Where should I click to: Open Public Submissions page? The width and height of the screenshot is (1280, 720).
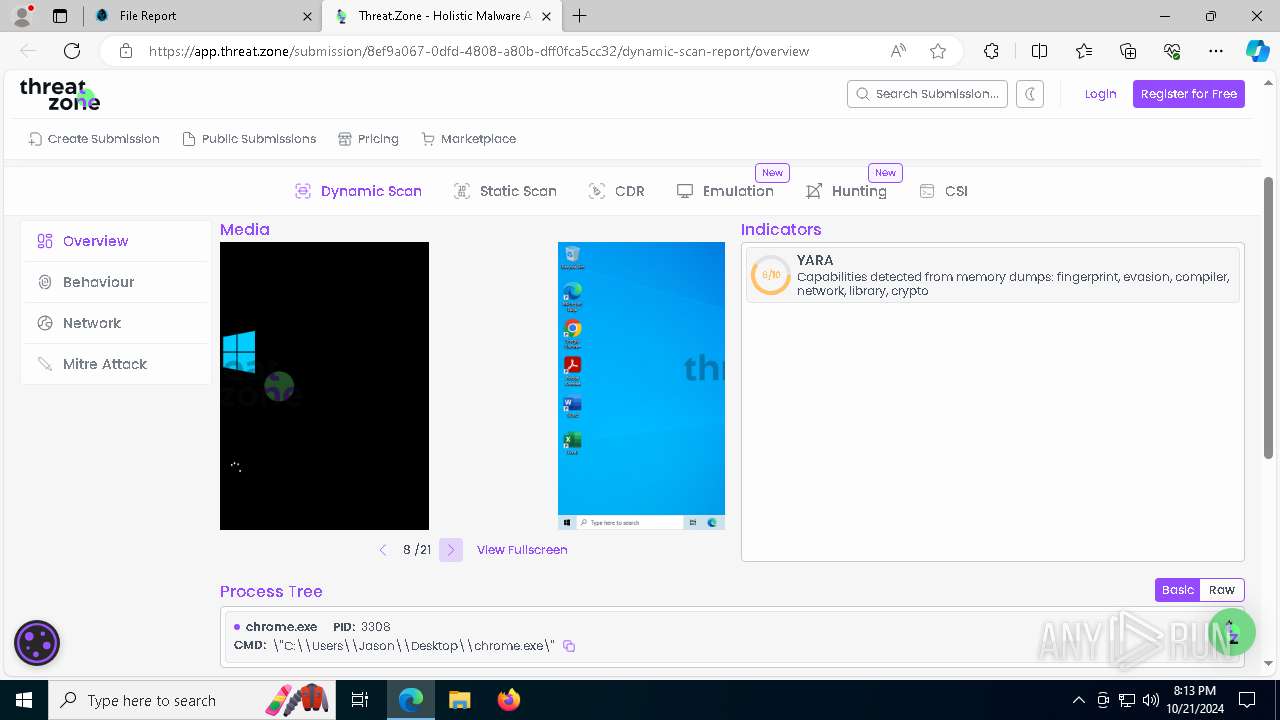tap(249, 139)
